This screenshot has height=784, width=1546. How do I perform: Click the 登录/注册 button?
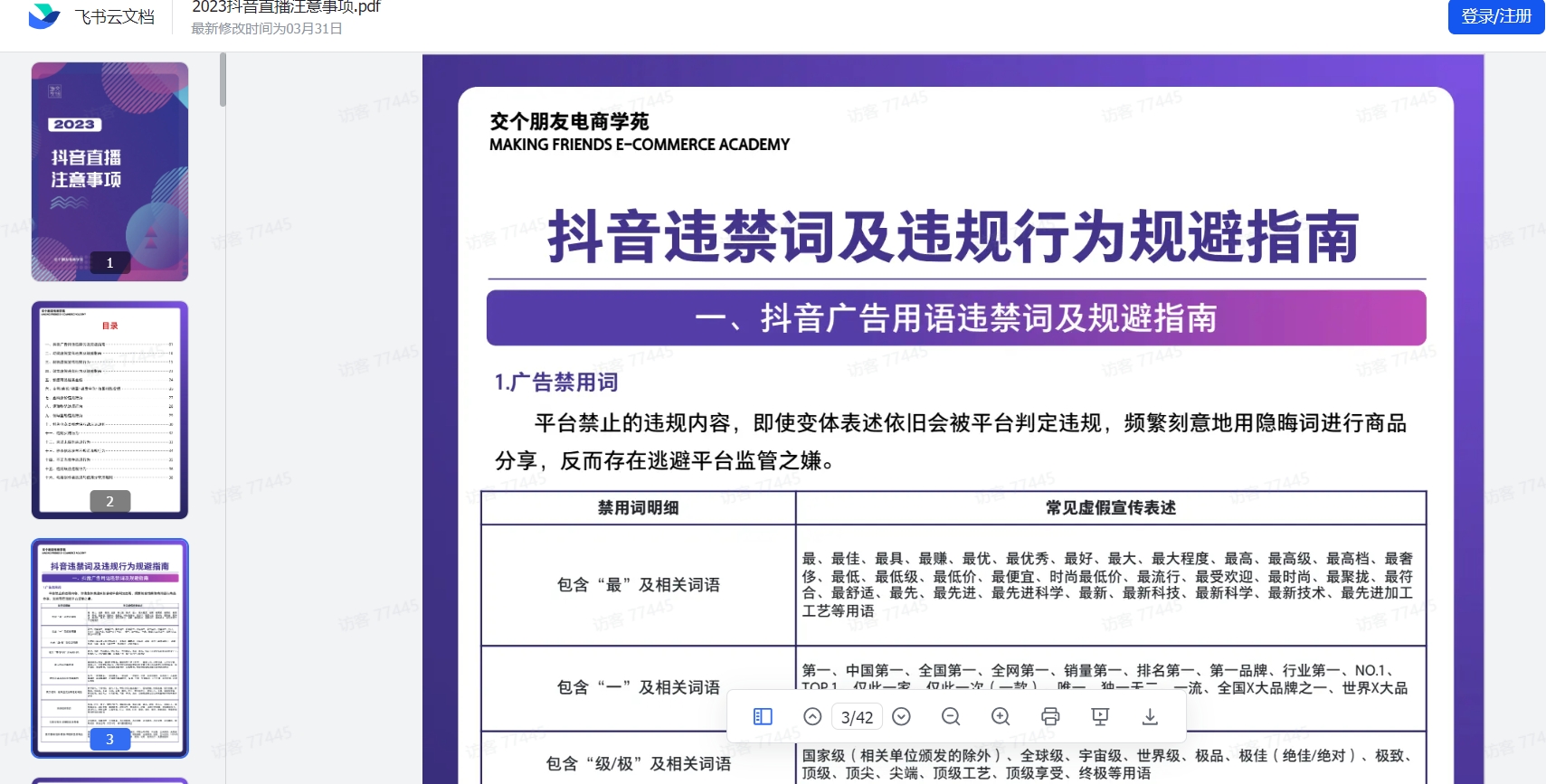pyautogui.click(x=1495, y=16)
